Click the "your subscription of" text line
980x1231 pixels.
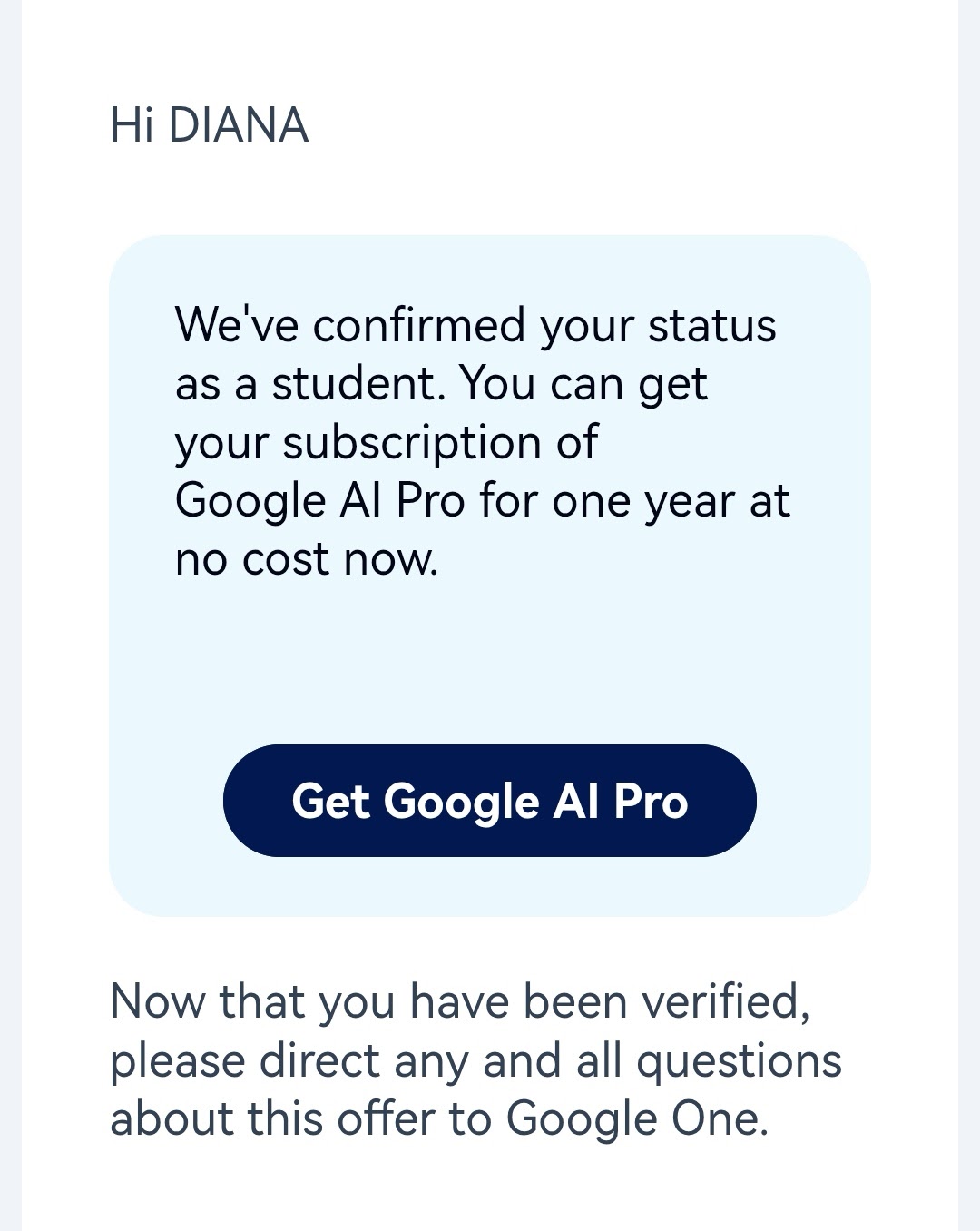pyautogui.click(x=386, y=442)
